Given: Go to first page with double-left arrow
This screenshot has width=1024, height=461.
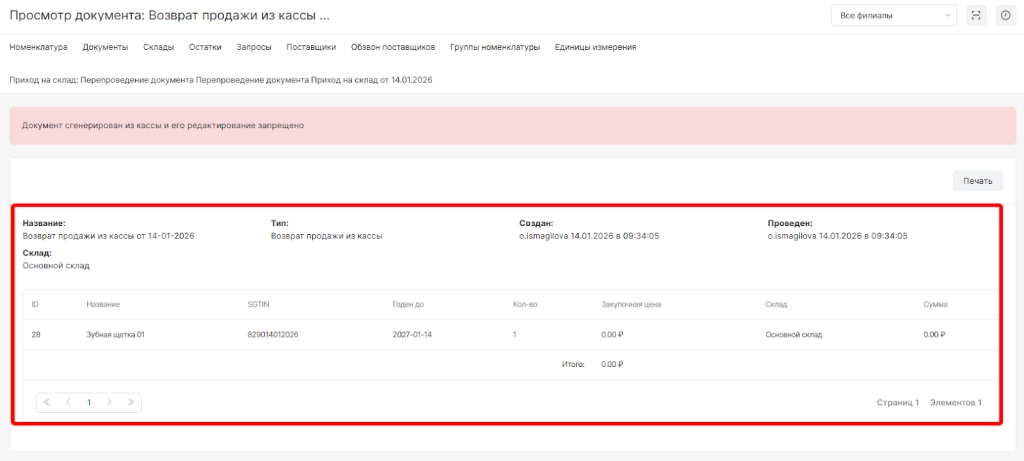Looking at the screenshot, I should point(47,402).
